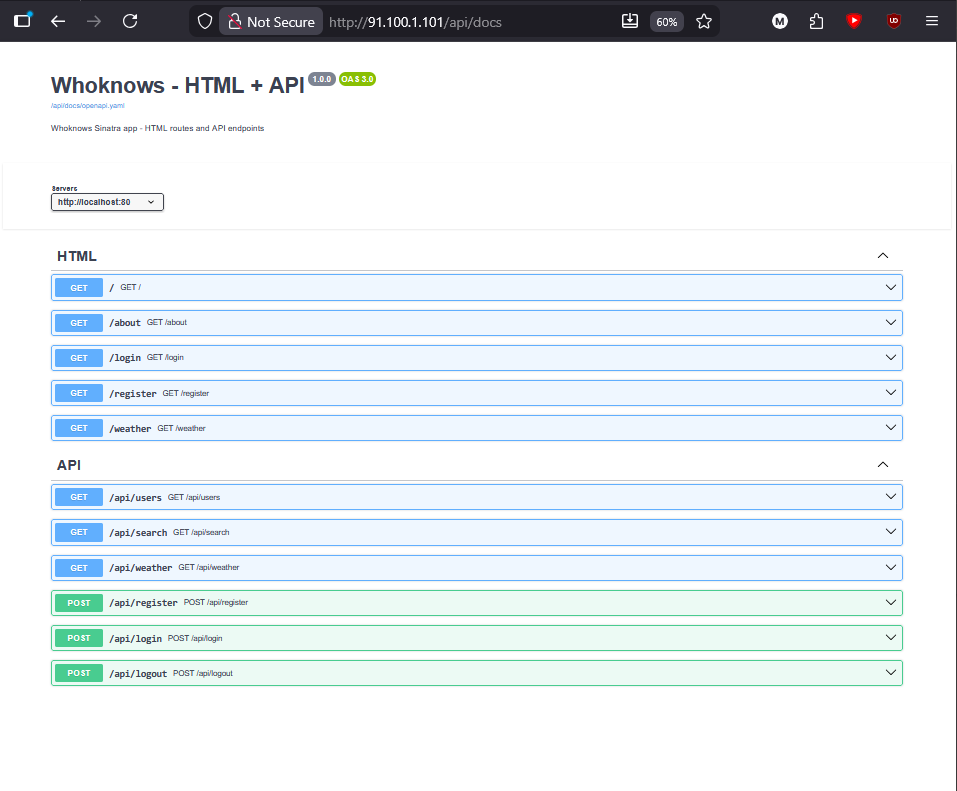Screen dimensions: 957x791
Task: Click GET badge for /weather endpoint
Action: click(79, 428)
